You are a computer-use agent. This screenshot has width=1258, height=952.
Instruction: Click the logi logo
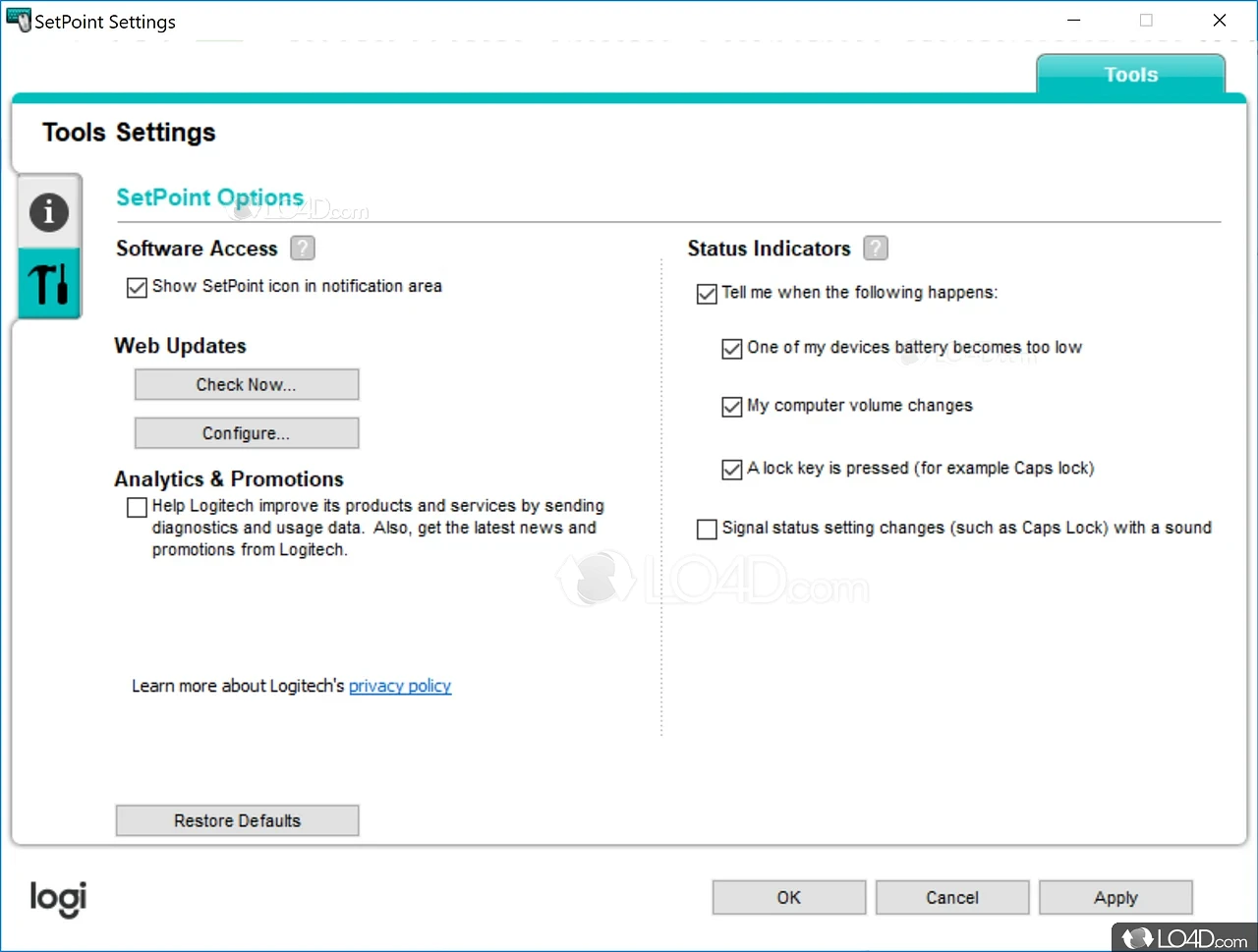58,898
